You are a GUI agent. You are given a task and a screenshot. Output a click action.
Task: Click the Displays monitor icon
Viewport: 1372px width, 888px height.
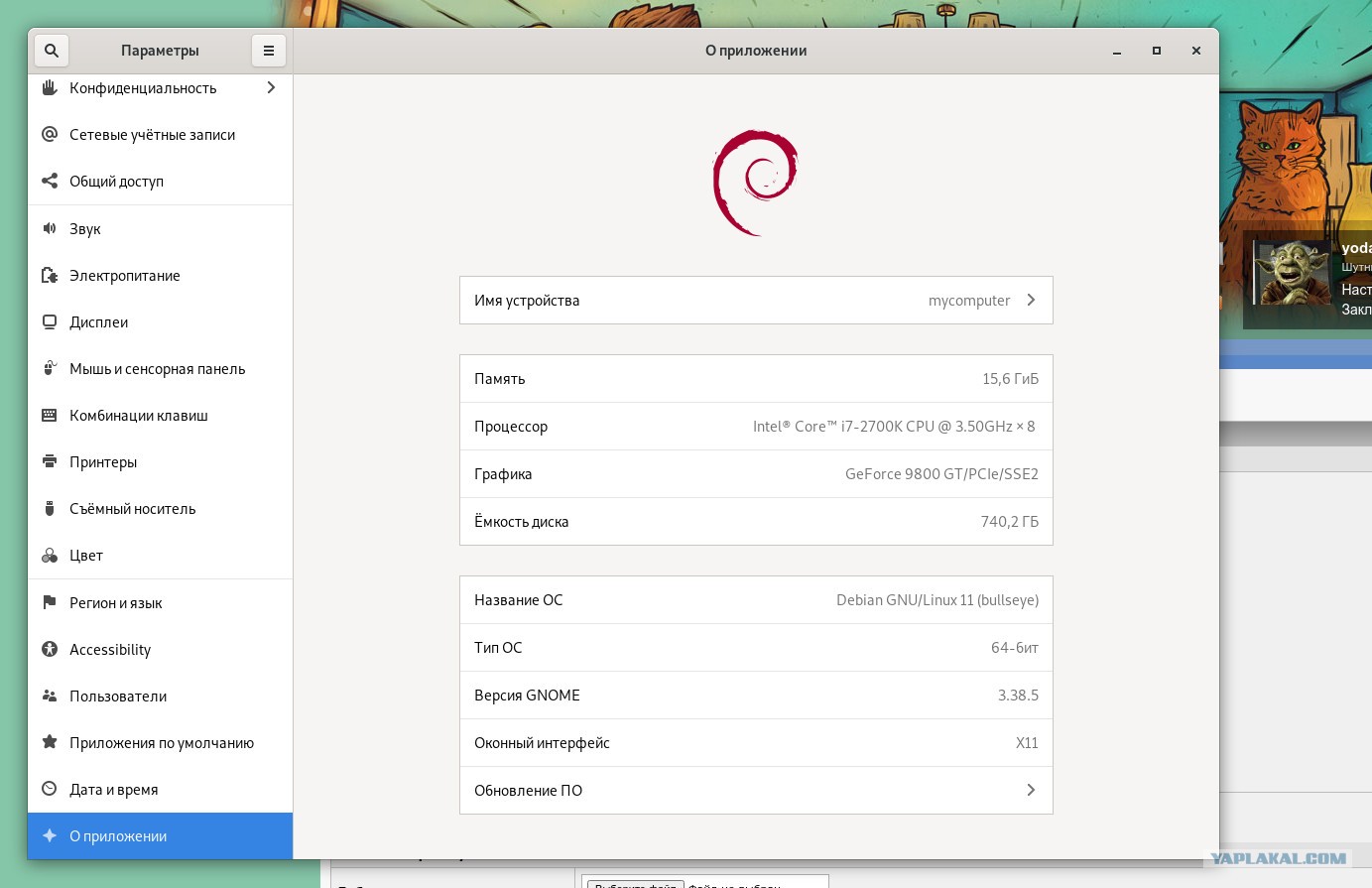click(50, 322)
